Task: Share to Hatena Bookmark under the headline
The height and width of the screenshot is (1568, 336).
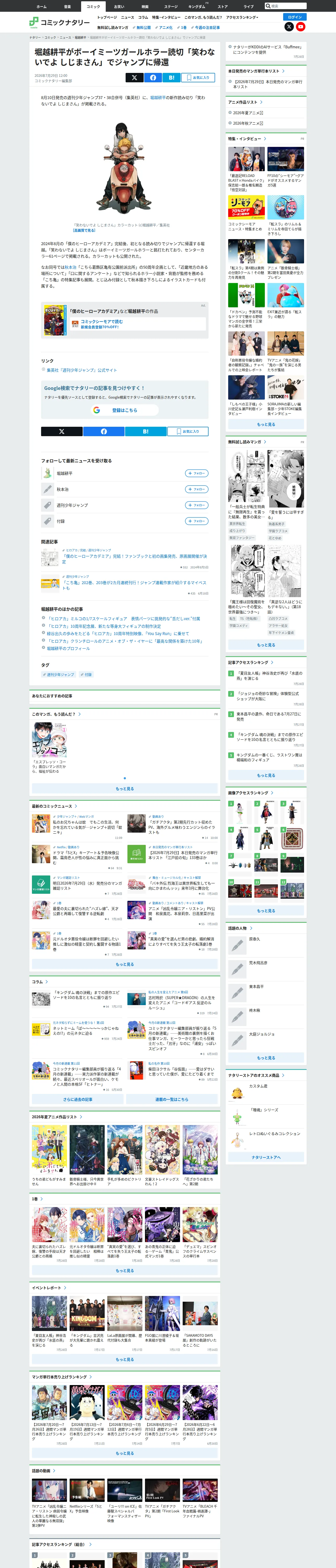Action: tap(172, 77)
